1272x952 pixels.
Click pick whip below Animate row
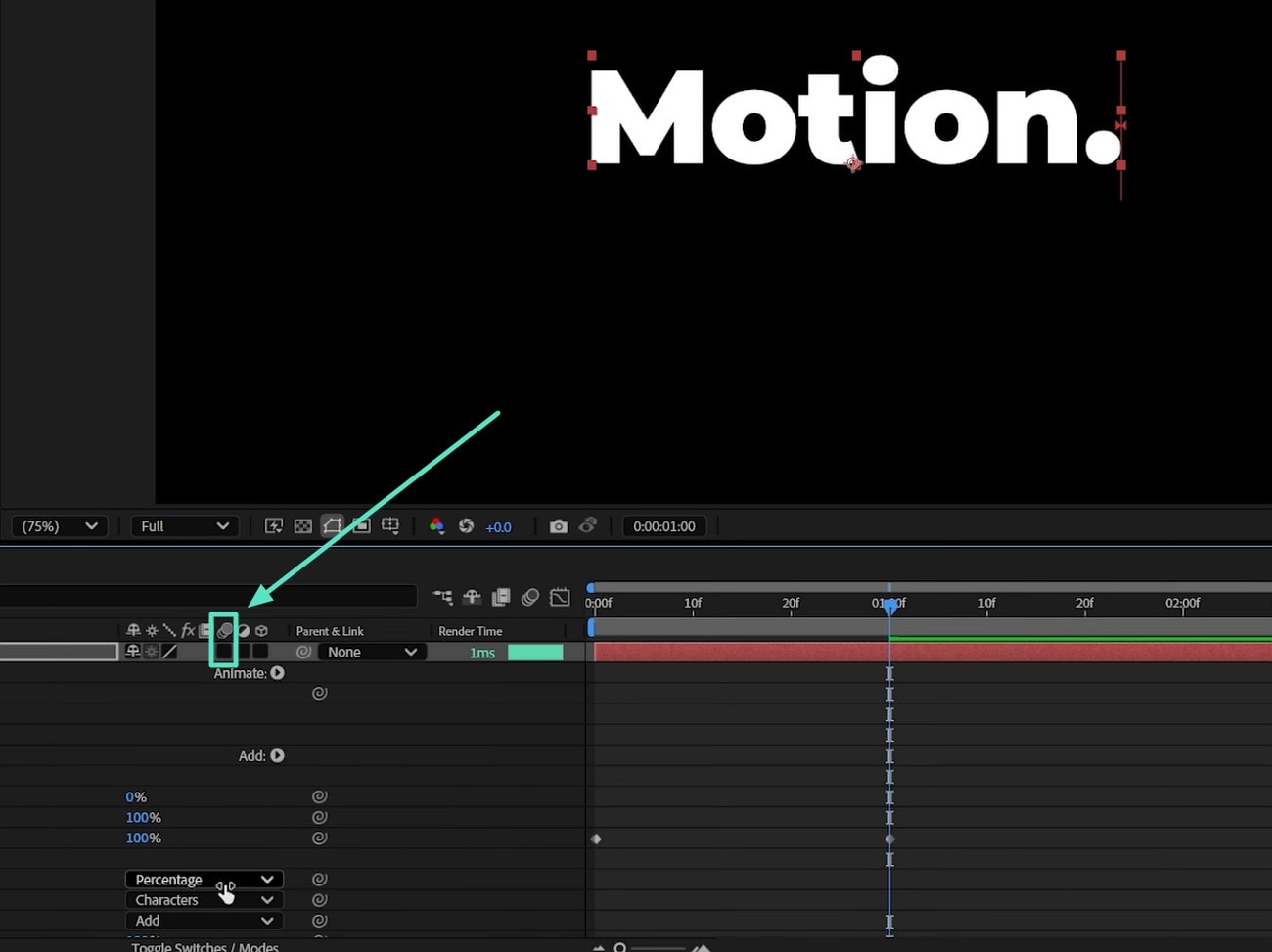coord(319,693)
